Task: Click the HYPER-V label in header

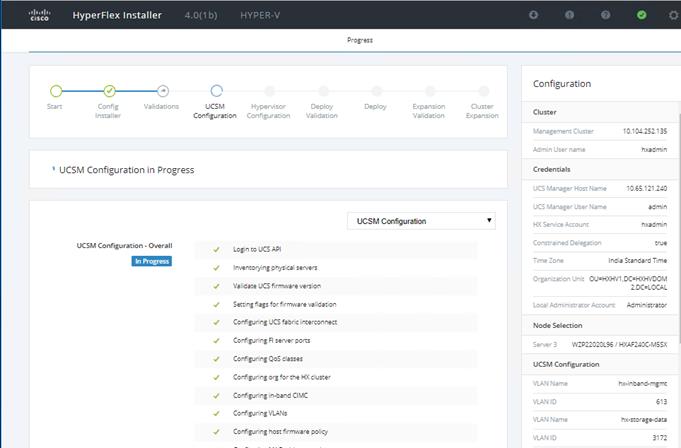Action: (x=260, y=15)
